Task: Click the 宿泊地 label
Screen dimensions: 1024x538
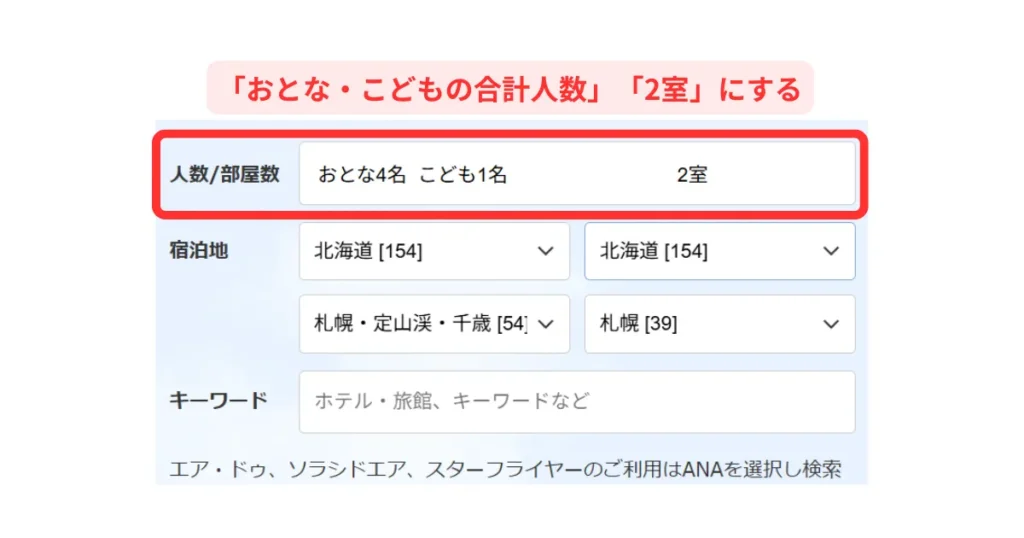Action: (199, 251)
